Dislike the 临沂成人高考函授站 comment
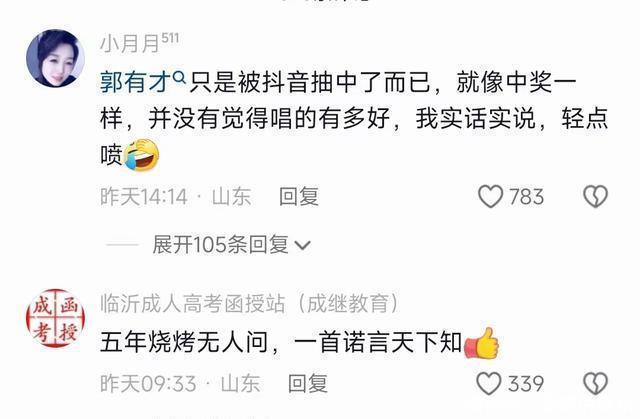Screen dimensions: 640x419 tap(596, 384)
